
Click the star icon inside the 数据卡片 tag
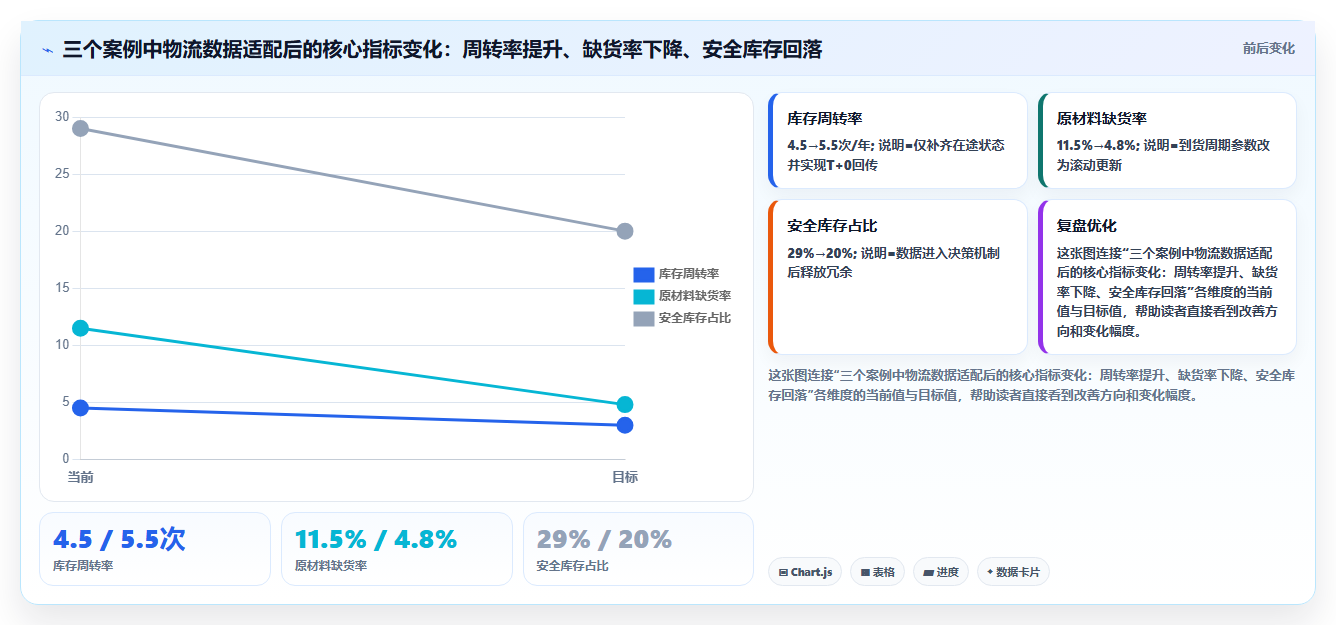click(990, 572)
